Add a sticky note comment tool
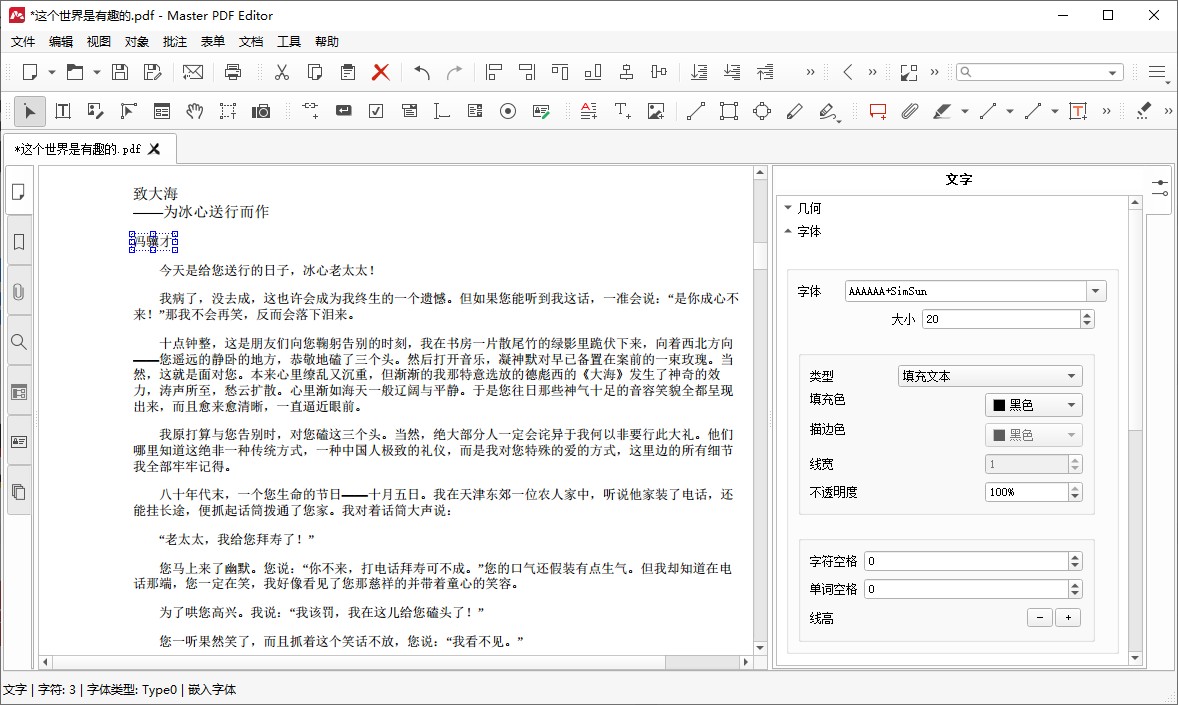Viewport: 1178px width, 705px height. [877, 111]
